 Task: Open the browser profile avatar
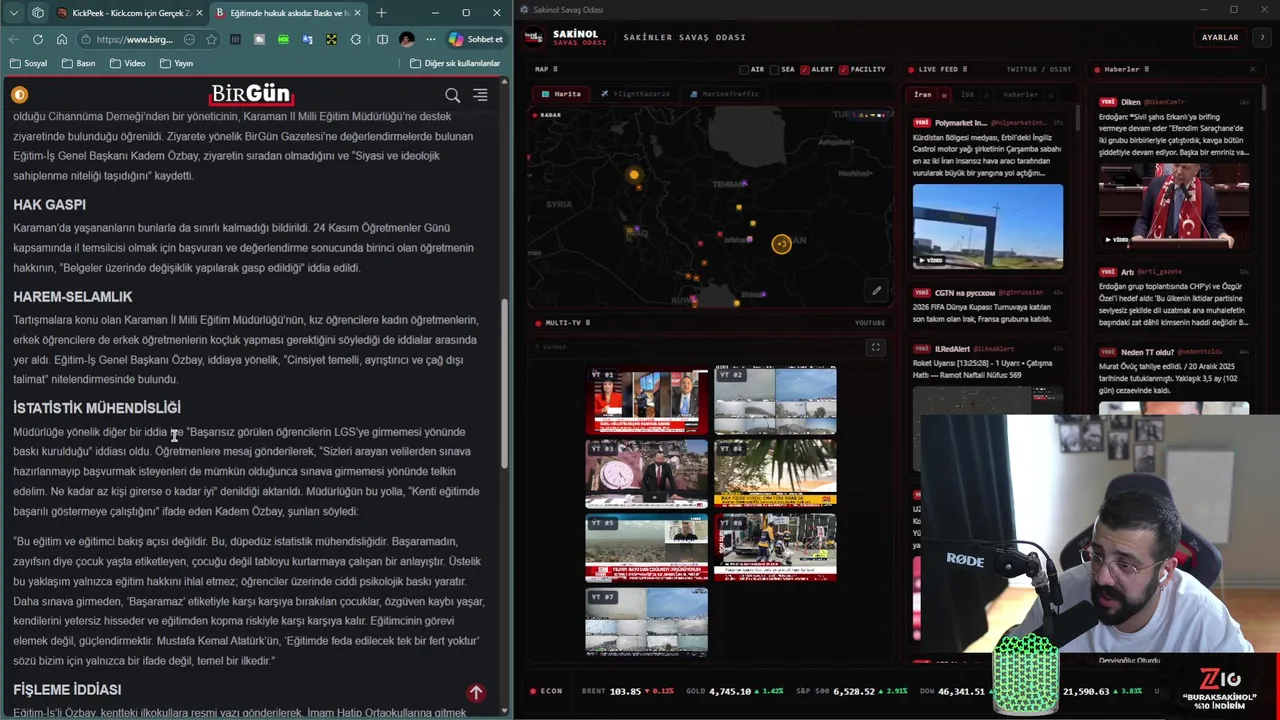406,39
